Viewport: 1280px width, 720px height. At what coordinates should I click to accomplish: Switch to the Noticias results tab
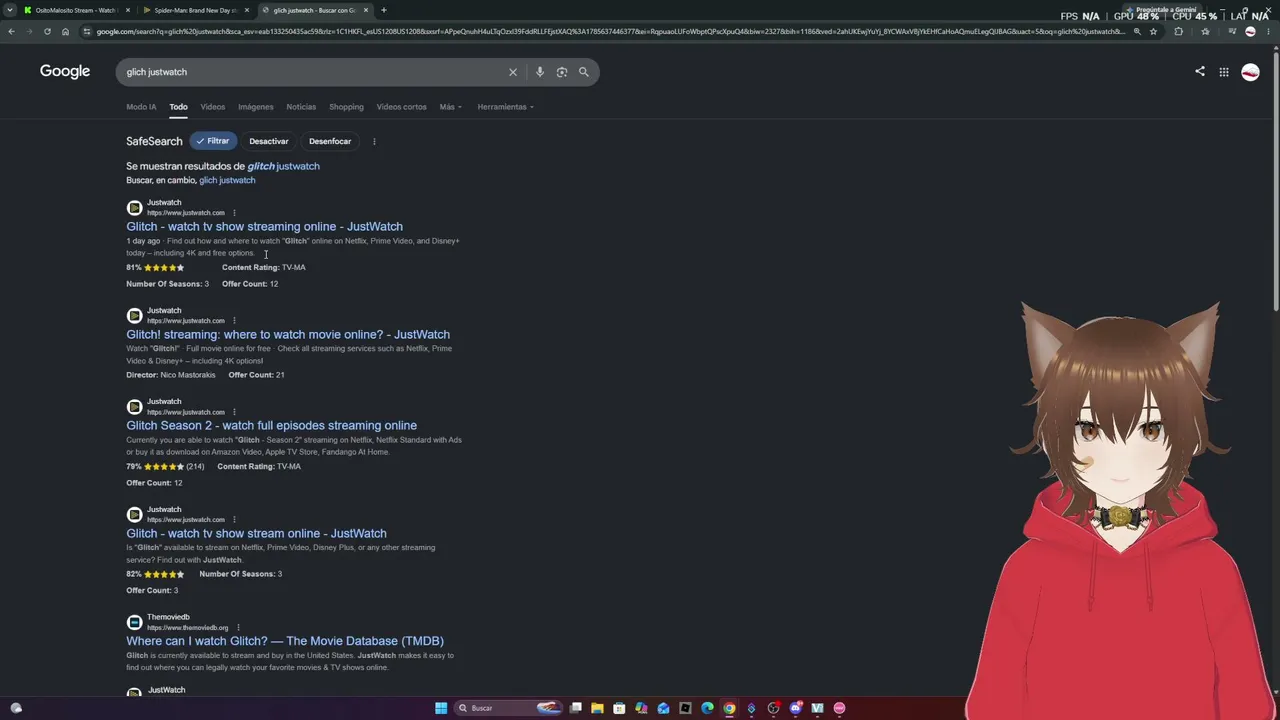[301, 107]
